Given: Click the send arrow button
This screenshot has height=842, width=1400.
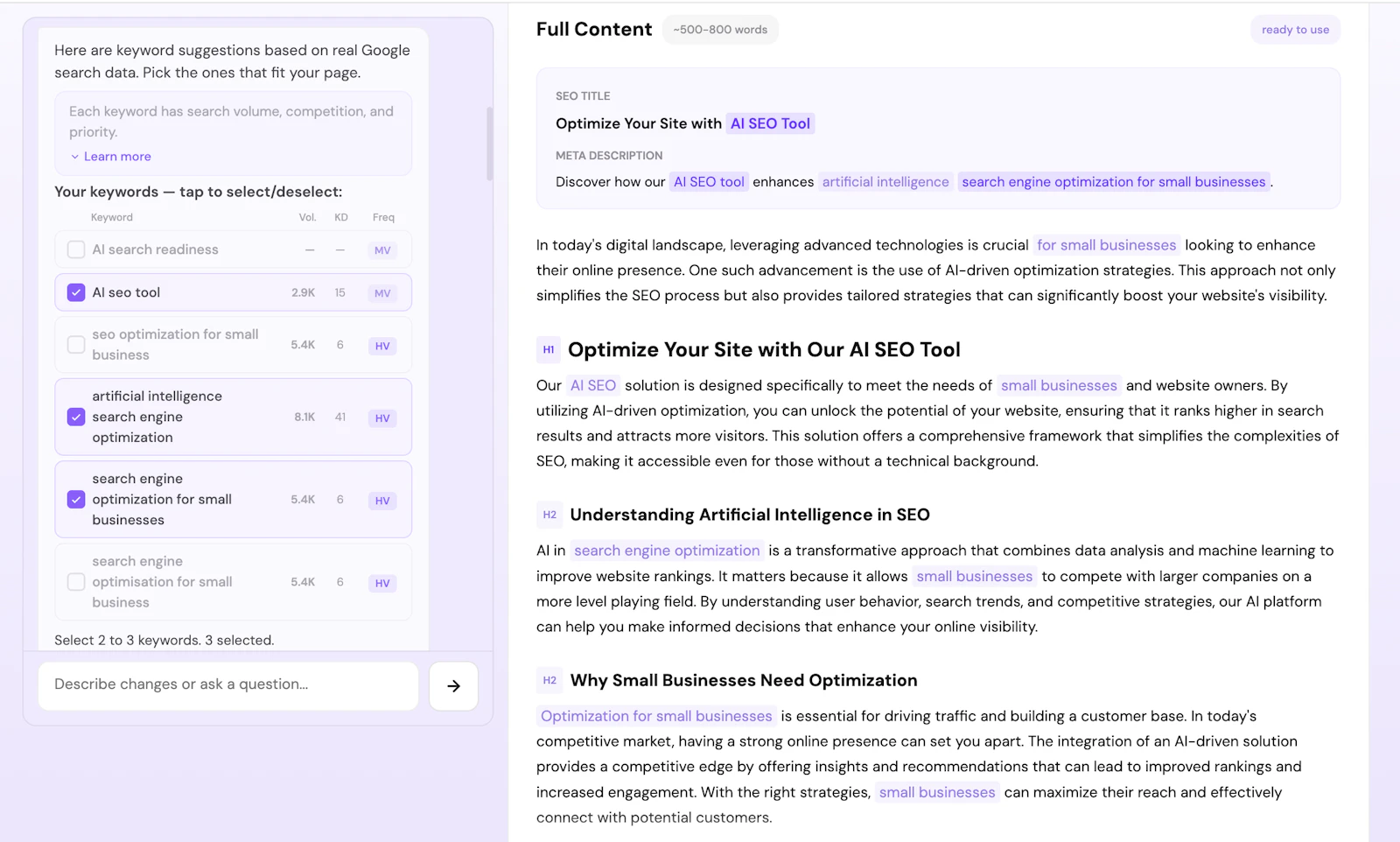Looking at the screenshot, I should [453, 685].
